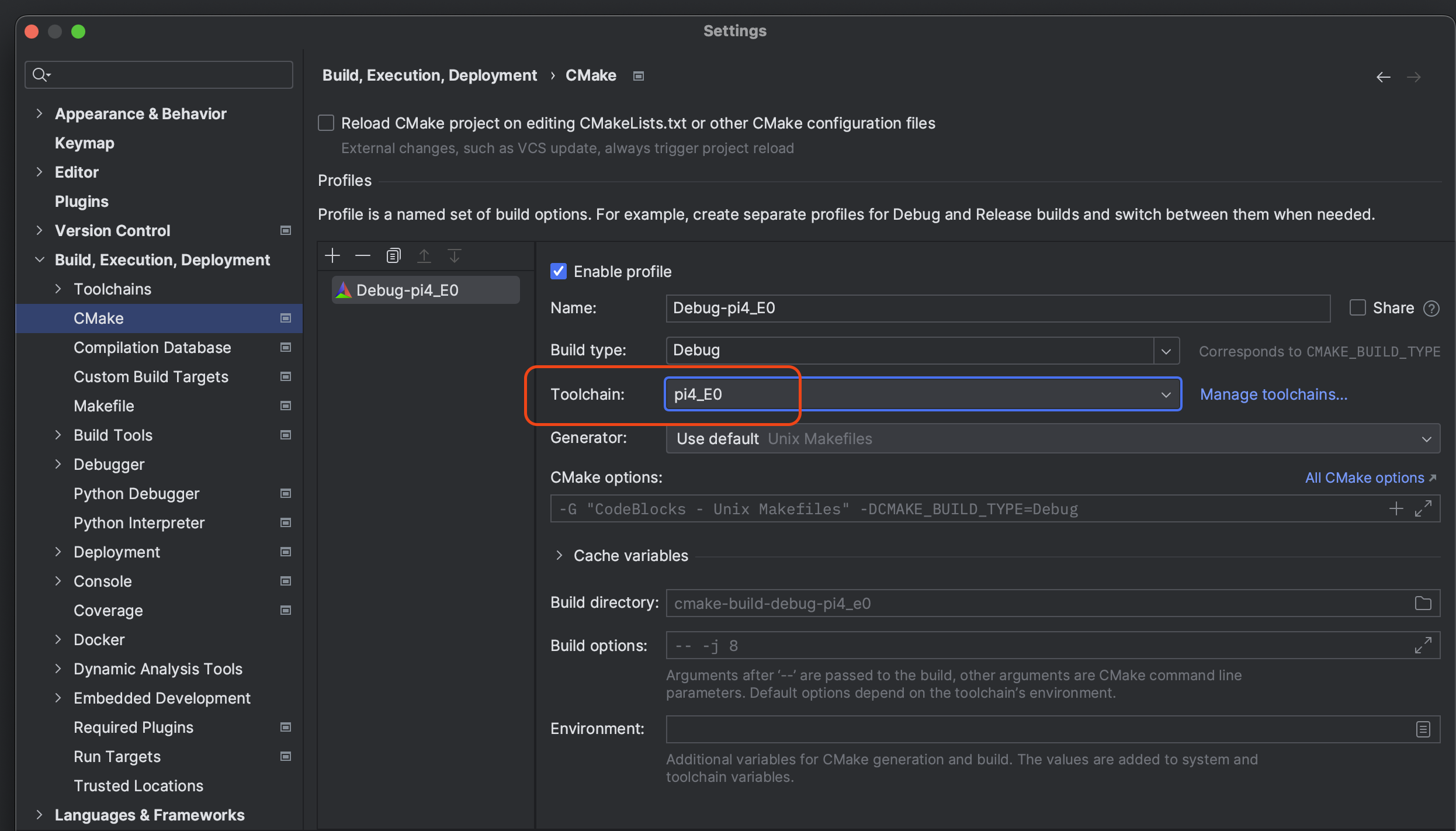Expand the Build options field editor
This screenshot has width=1456, height=831.
[x=1423, y=645]
